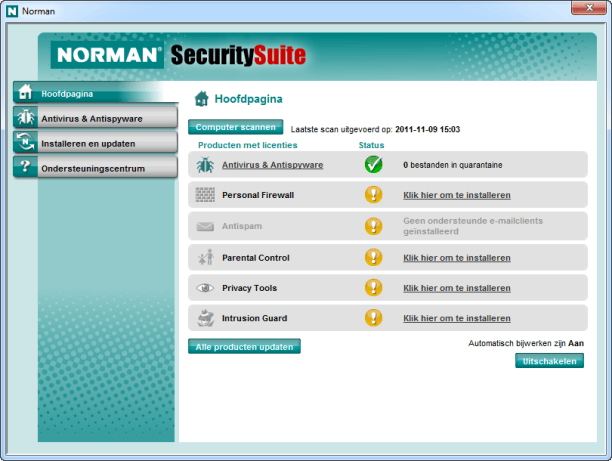The image size is (612, 461).
Task: Click the Intrusion Guard burglar icon
Action: coord(206,318)
